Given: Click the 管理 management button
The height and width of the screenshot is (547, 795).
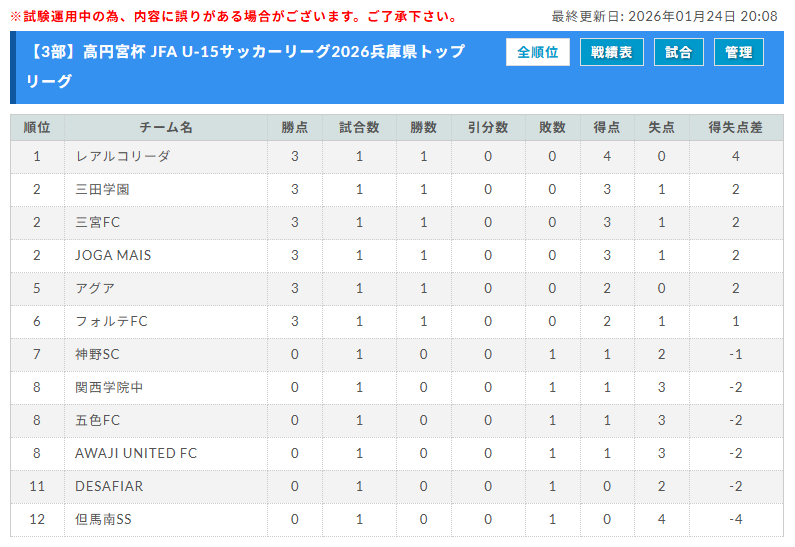Looking at the screenshot, I should 739,52.
